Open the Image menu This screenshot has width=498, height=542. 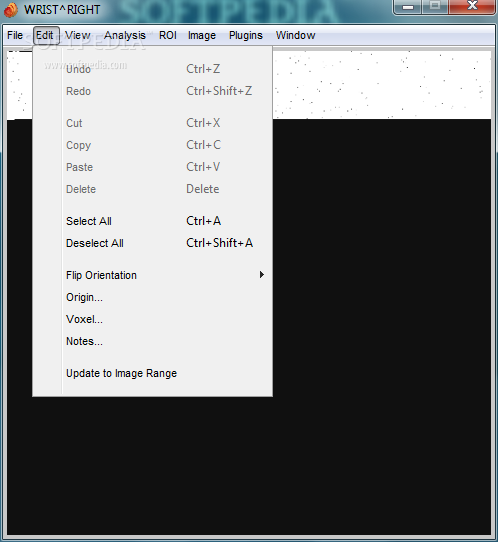click(x=202, y=35)
